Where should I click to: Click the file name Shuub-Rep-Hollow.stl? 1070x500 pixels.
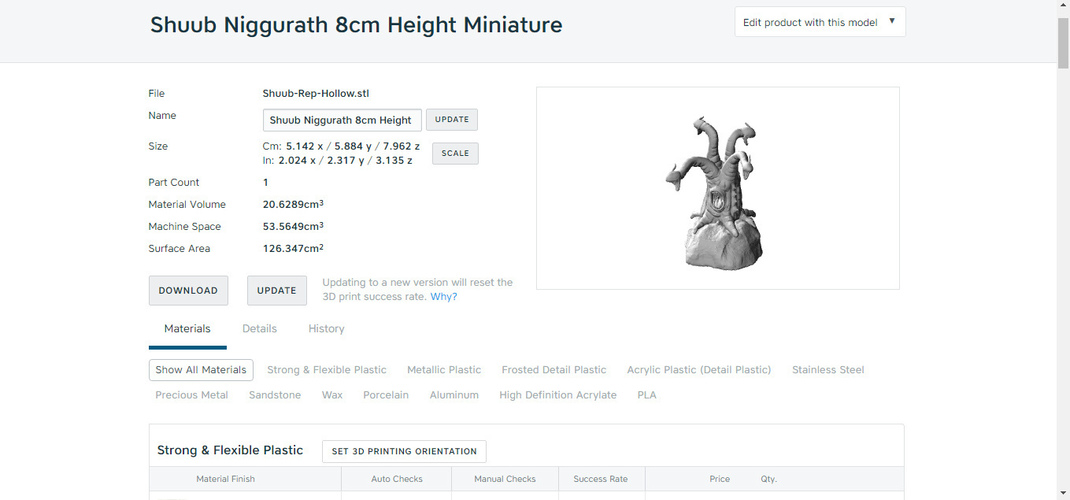(x=316, y=93)
